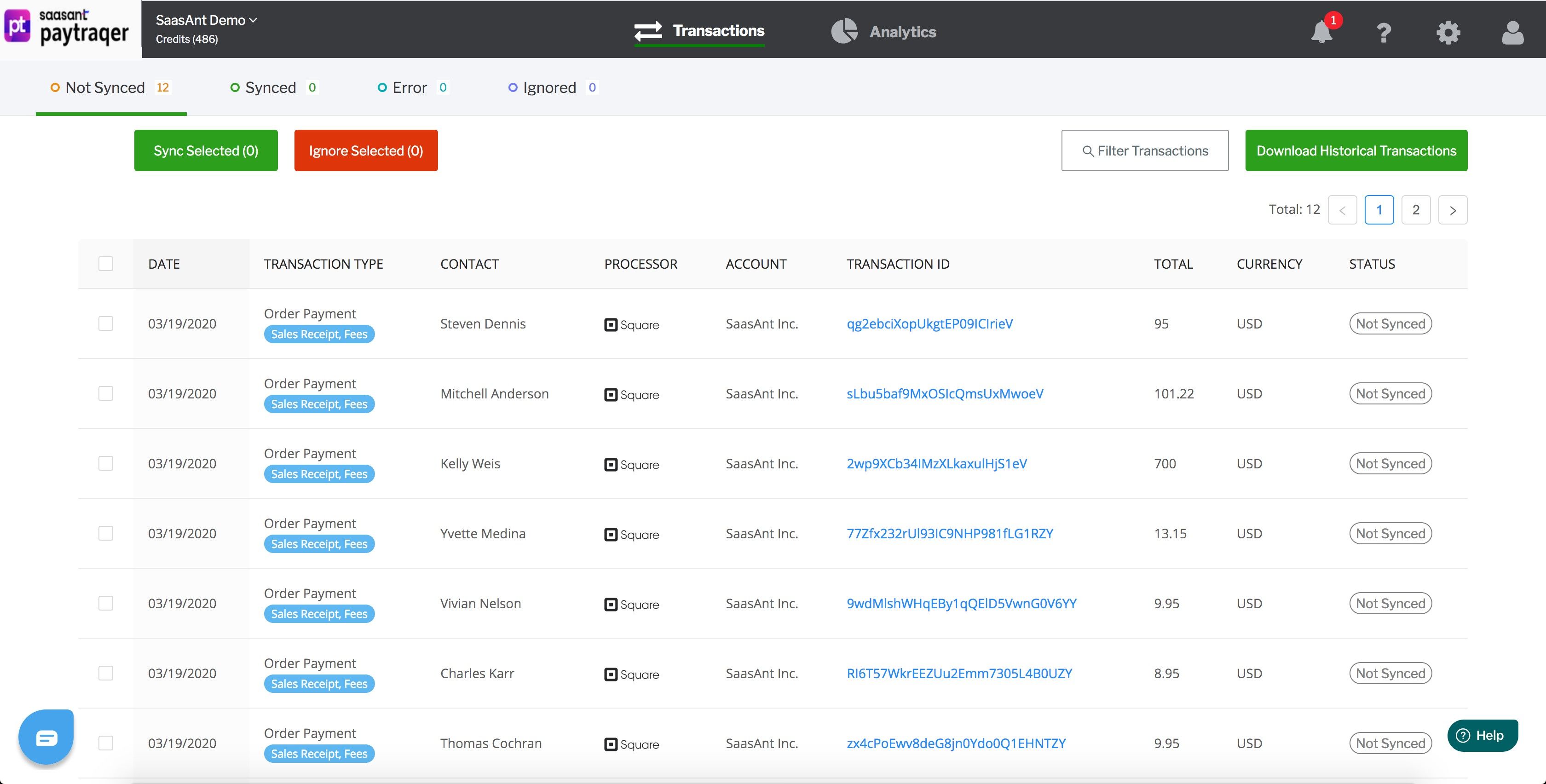Click the Analytics pie chart icon

pos(844,31)
